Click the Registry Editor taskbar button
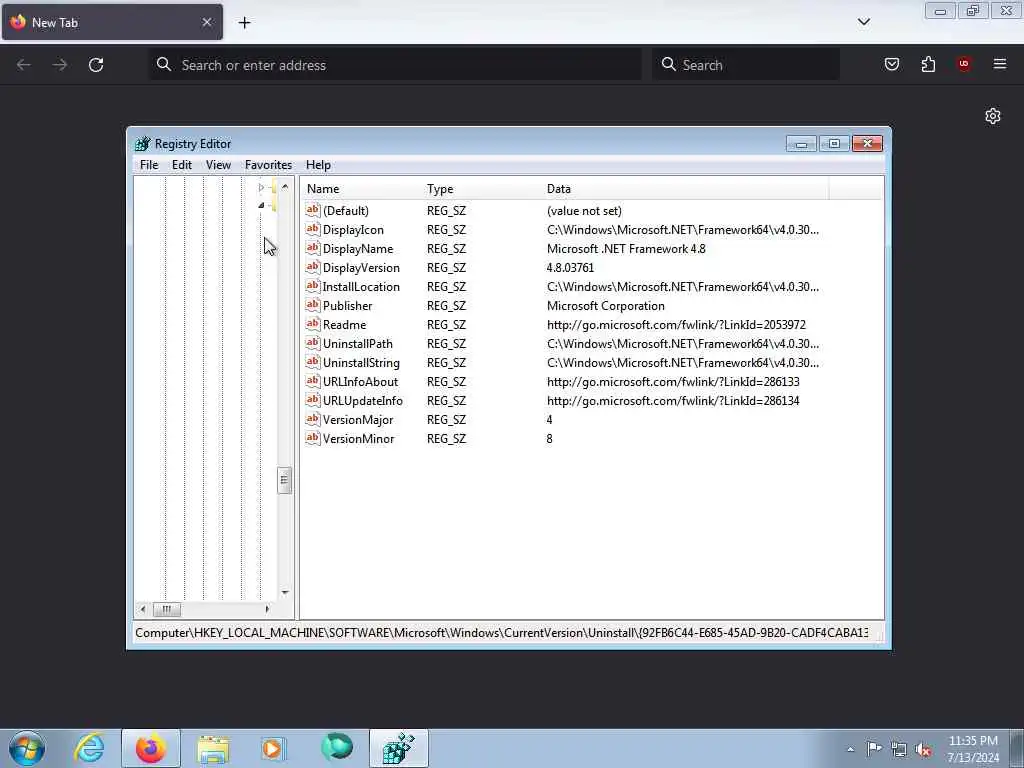 [x=399, y=748]
